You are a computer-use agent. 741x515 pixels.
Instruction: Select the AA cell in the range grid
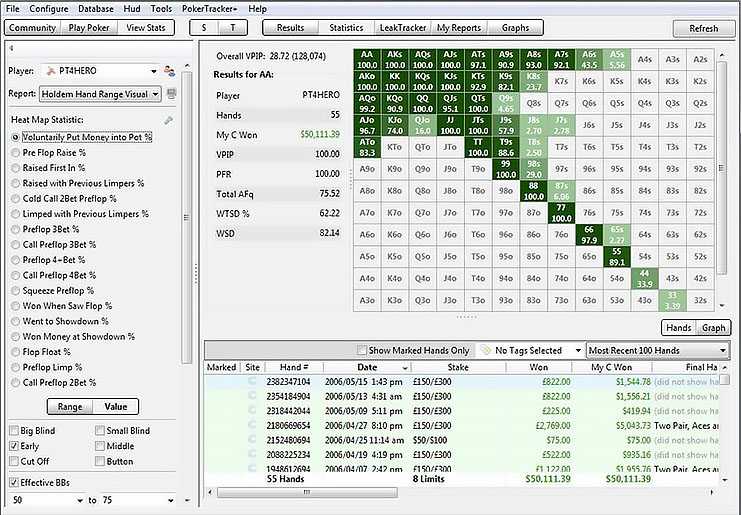click(367, 60)
